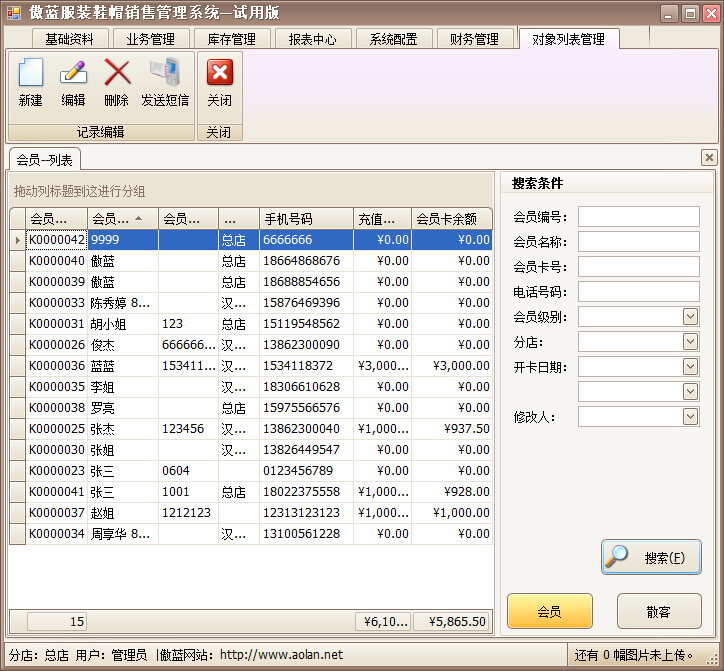The image size is (724, 671).
Task: Focus the 电话号码 text field
Action: click(x=638, y=292)
